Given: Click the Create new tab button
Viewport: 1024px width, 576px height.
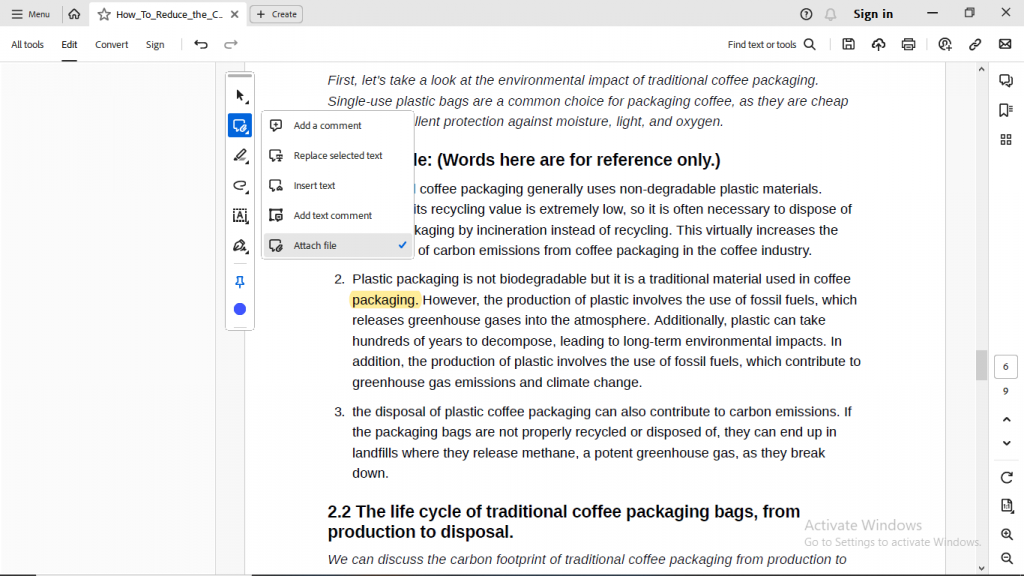Looking at the screenshot, I should coord(276,14).
